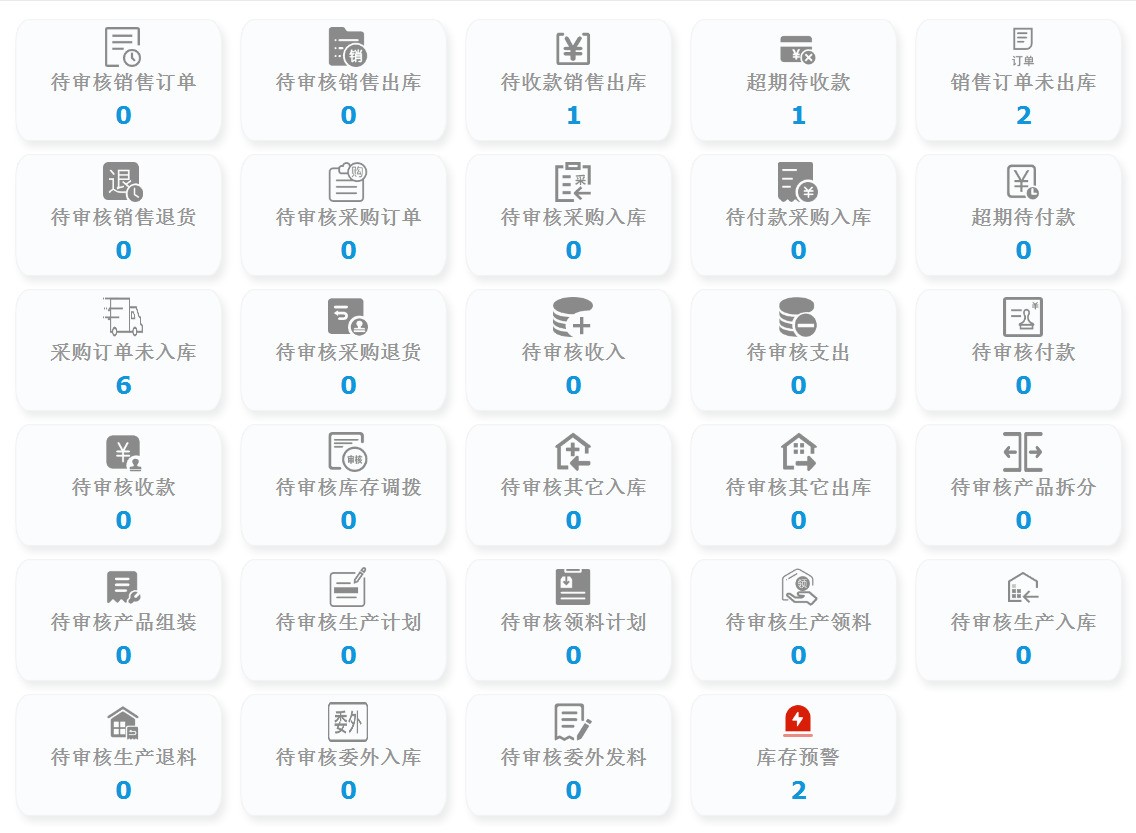Select the 库存预警 red alarm icon

pyautogui.click(x=797, y=721)
